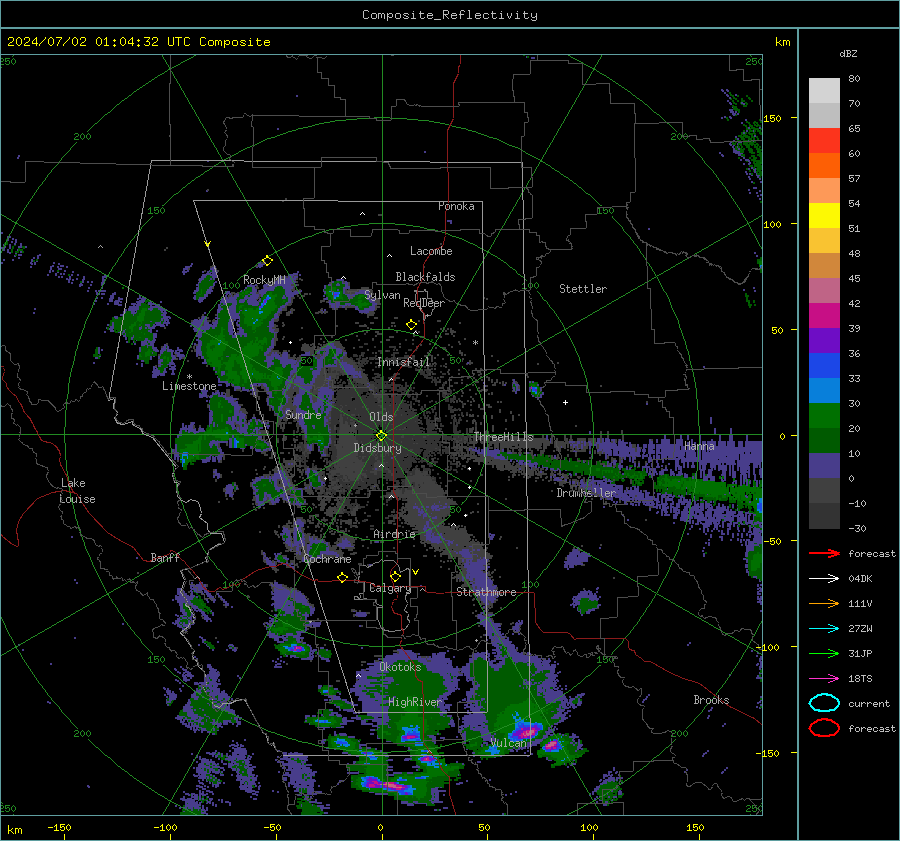Click the Ponoka city label

pos(456,206)
